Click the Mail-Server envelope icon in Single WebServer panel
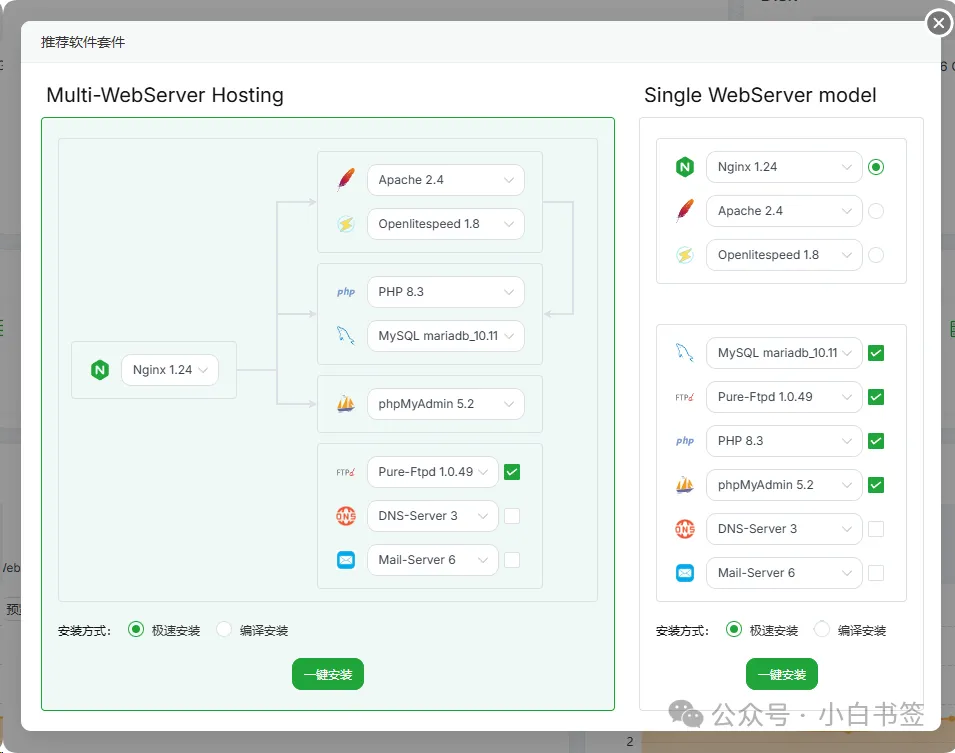This screenshot has width=955, height=753. pyautogui.click(x=685, y=573)
